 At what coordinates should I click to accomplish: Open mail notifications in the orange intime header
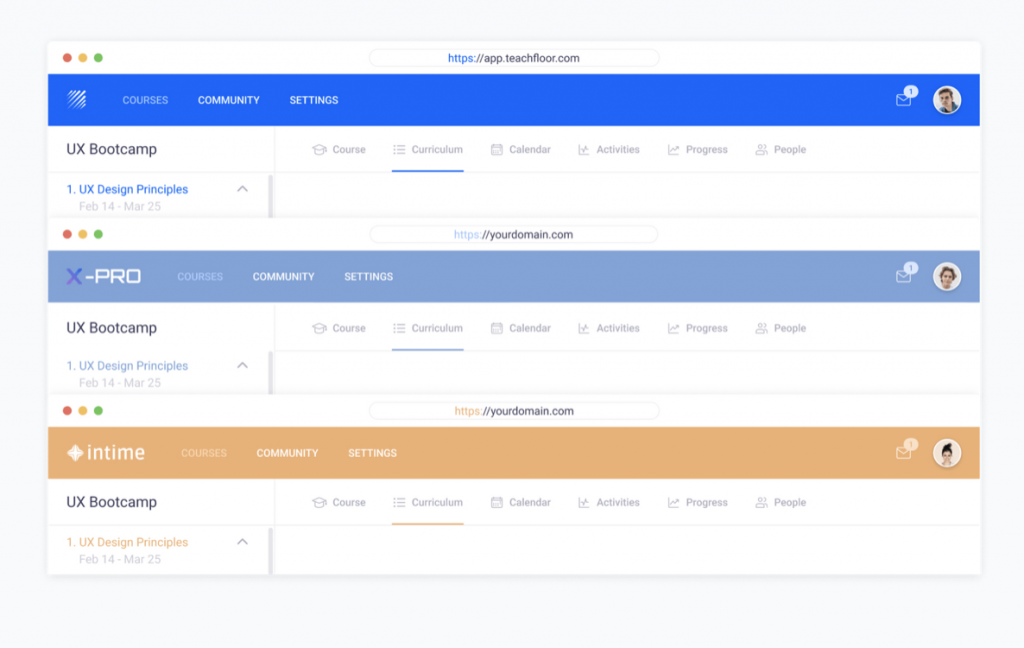point(903,453)
